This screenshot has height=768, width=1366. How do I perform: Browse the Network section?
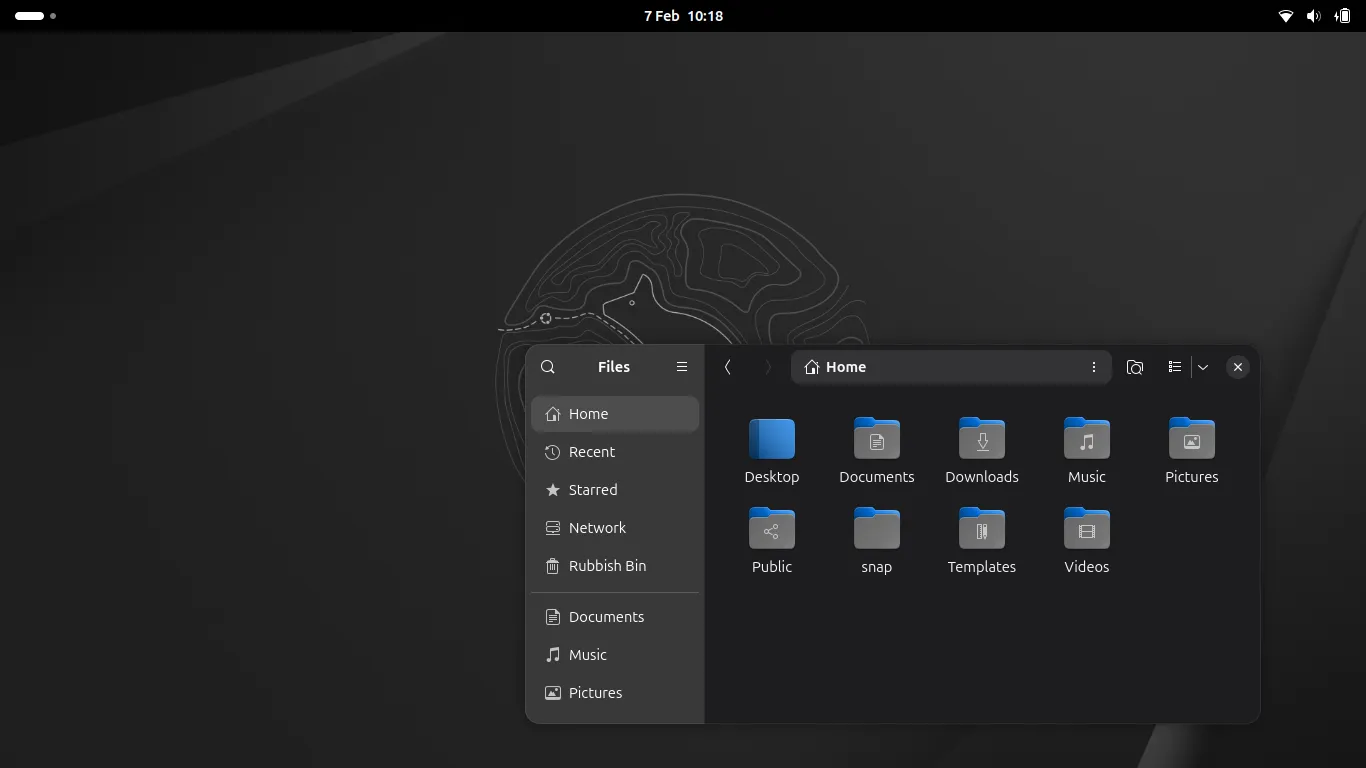(x=597, y=528)
